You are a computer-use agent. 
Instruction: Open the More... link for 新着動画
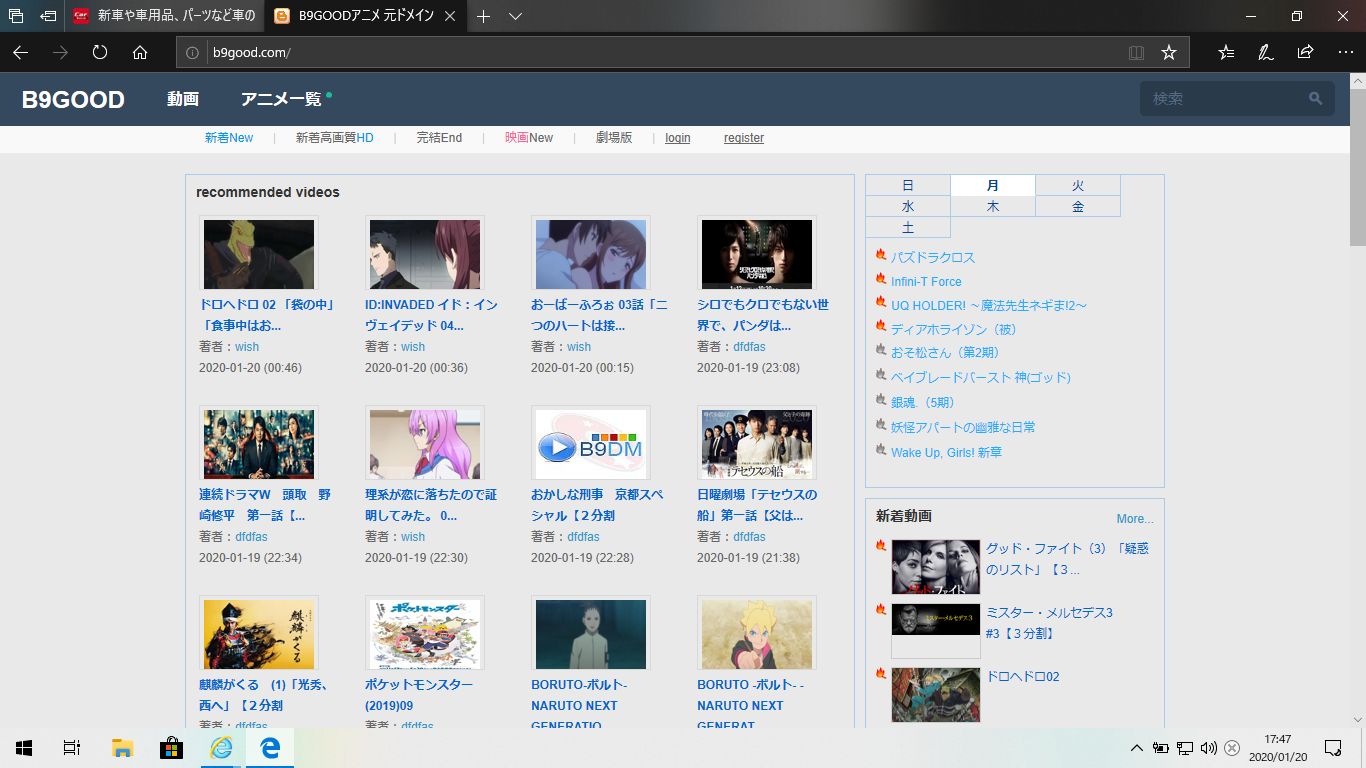[x=1134, y=519]
